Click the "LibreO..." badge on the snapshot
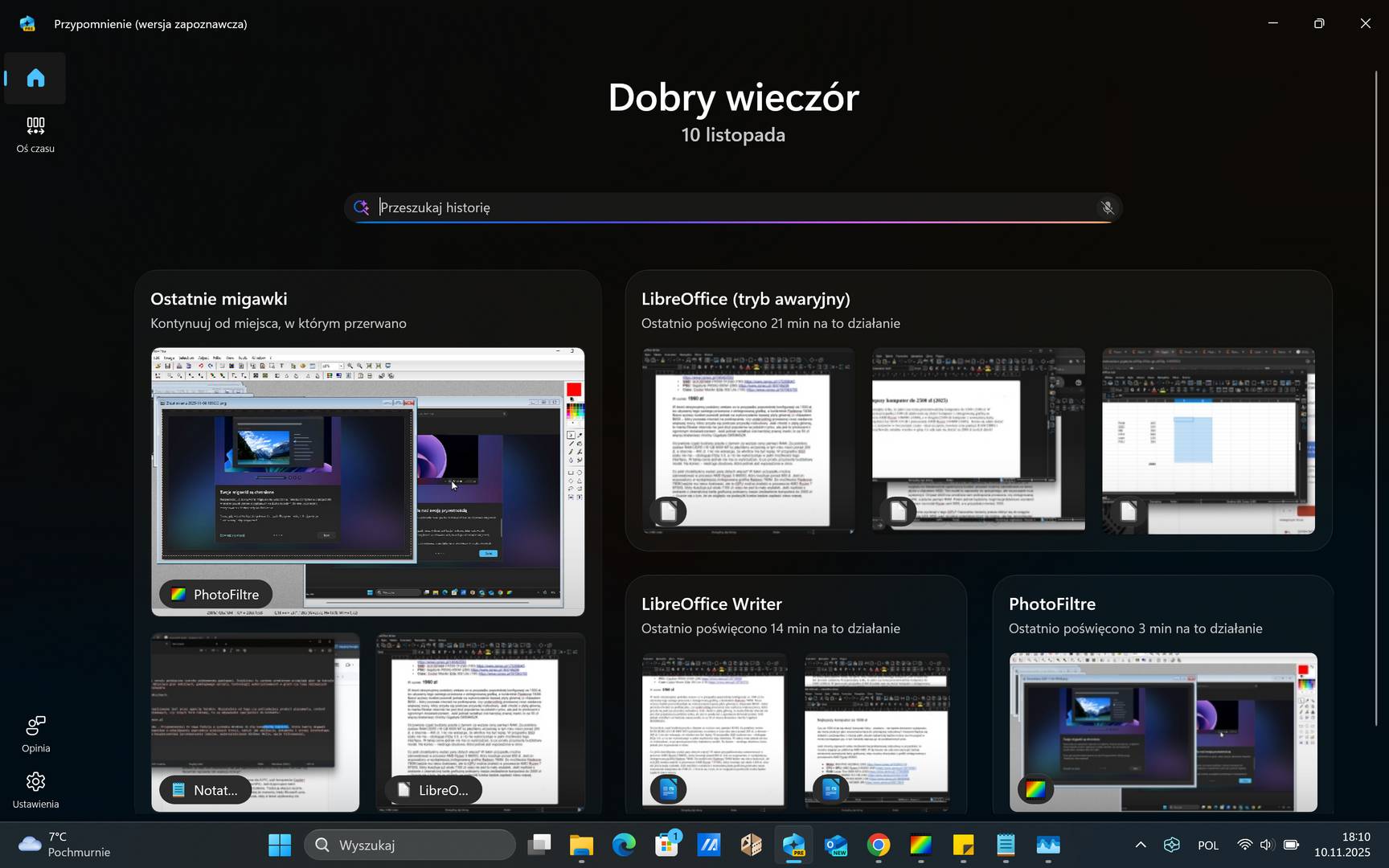Image resolution: width=1389 pixels, height=868 pixels. 432,789
